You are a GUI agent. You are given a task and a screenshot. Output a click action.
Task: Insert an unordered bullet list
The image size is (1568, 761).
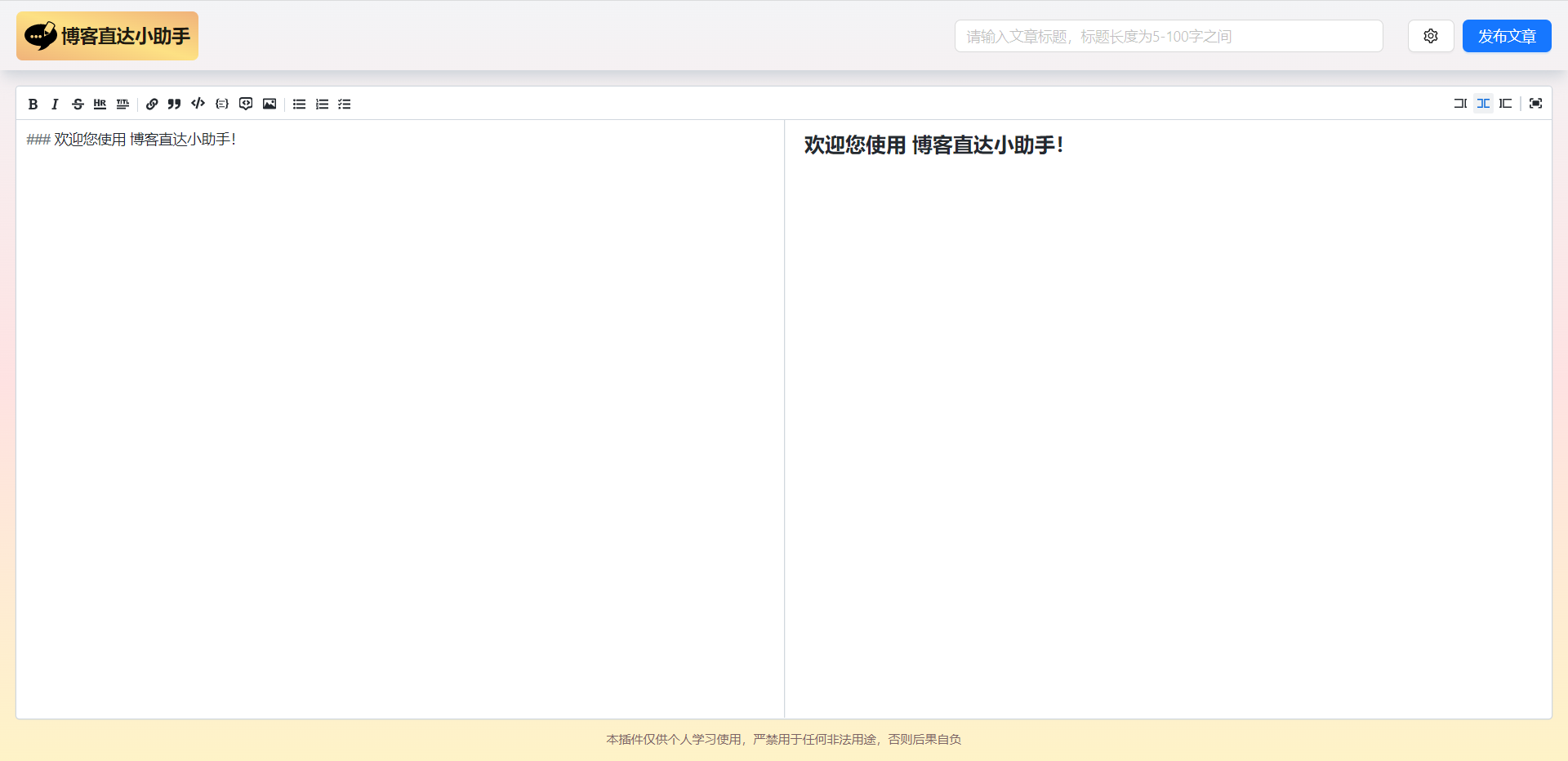[x=299, y=104]
